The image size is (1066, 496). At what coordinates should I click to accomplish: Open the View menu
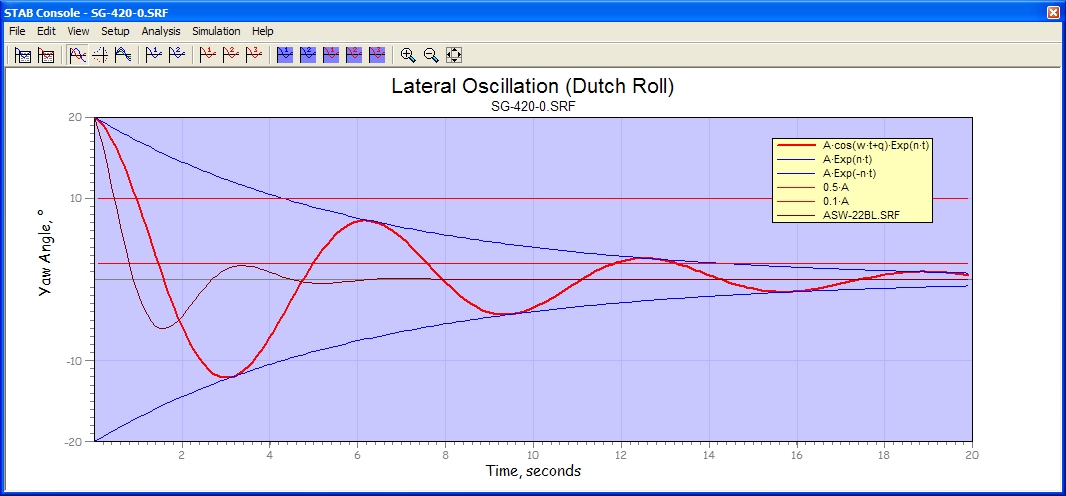pos(78,31)
